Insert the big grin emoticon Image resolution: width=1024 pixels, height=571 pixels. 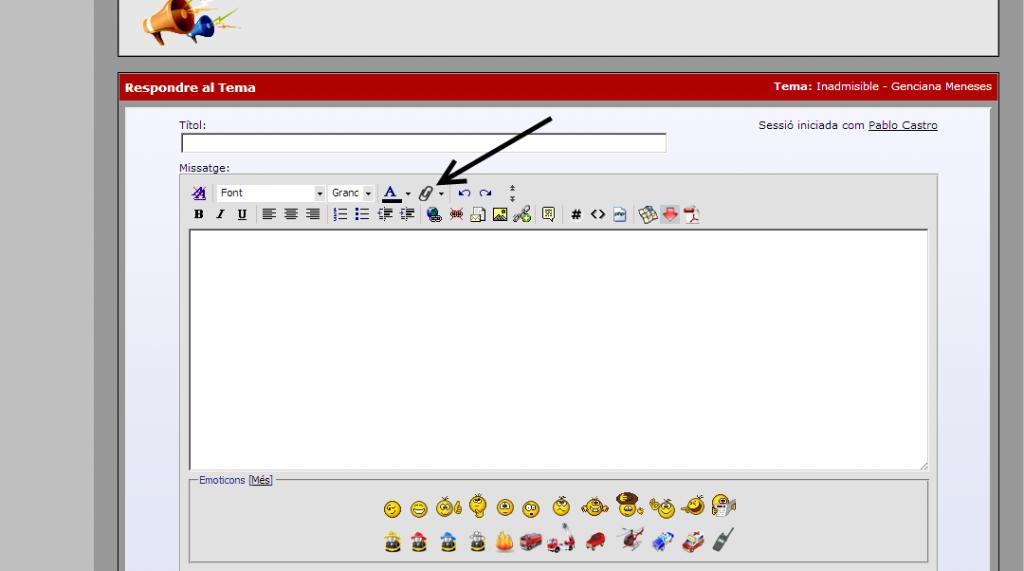419,509
